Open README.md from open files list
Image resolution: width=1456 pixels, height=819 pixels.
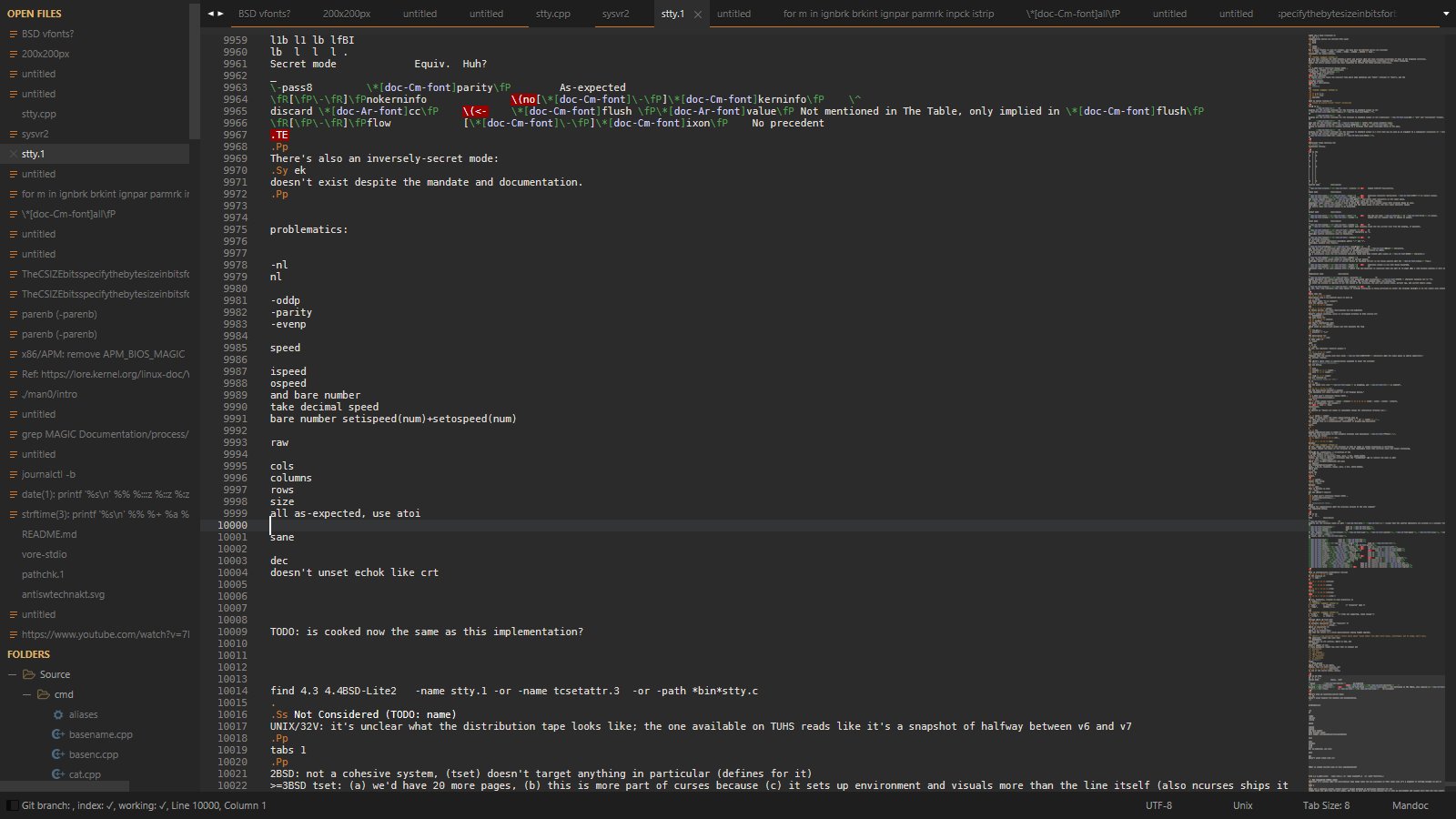(x=49, y=534)
